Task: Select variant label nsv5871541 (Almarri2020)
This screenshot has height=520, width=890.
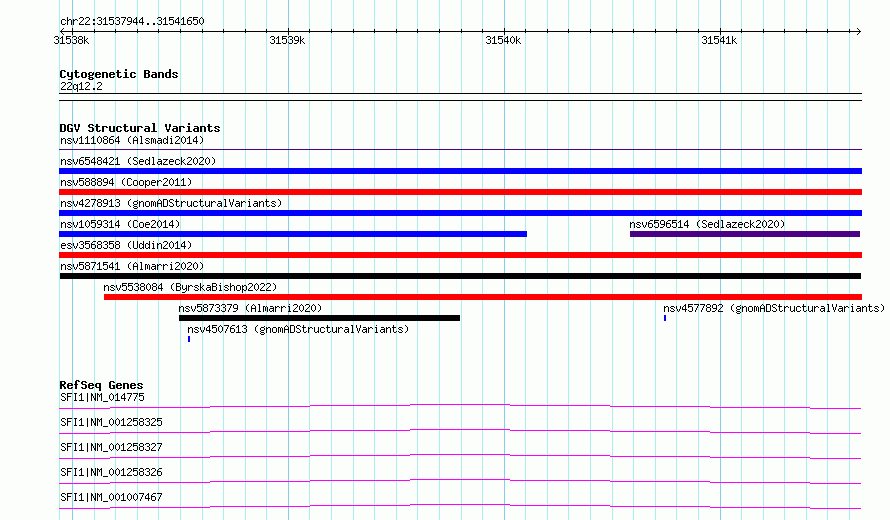Action: (x=132, y=266)
